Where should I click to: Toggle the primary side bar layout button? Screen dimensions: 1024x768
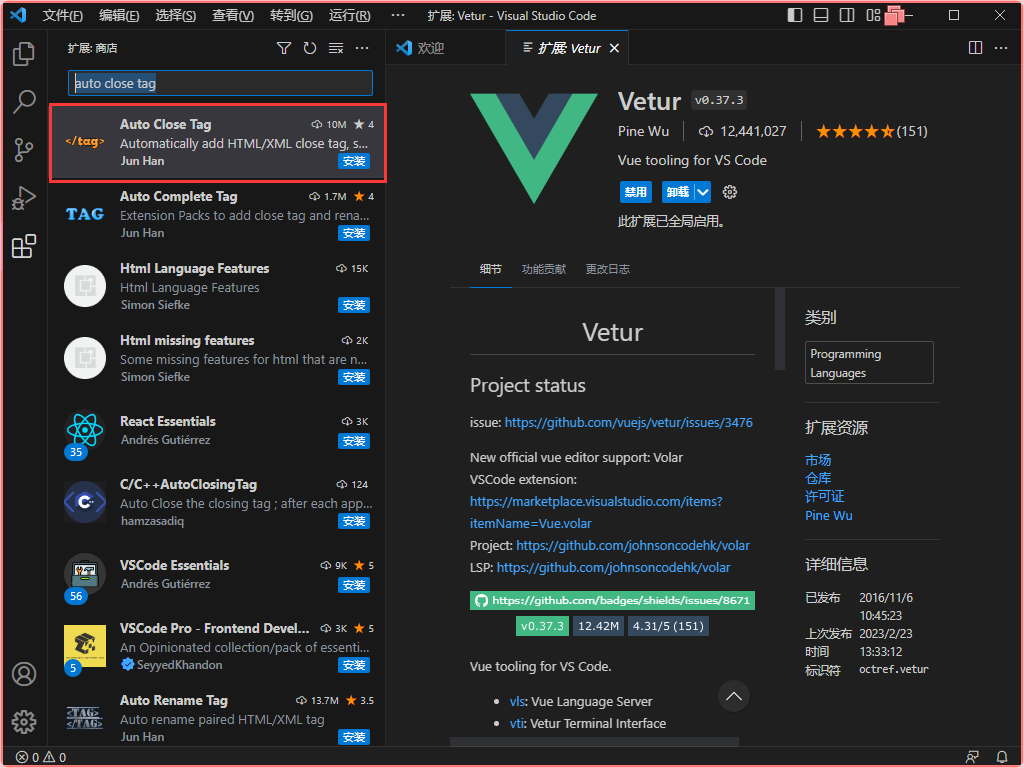(795, 15)
